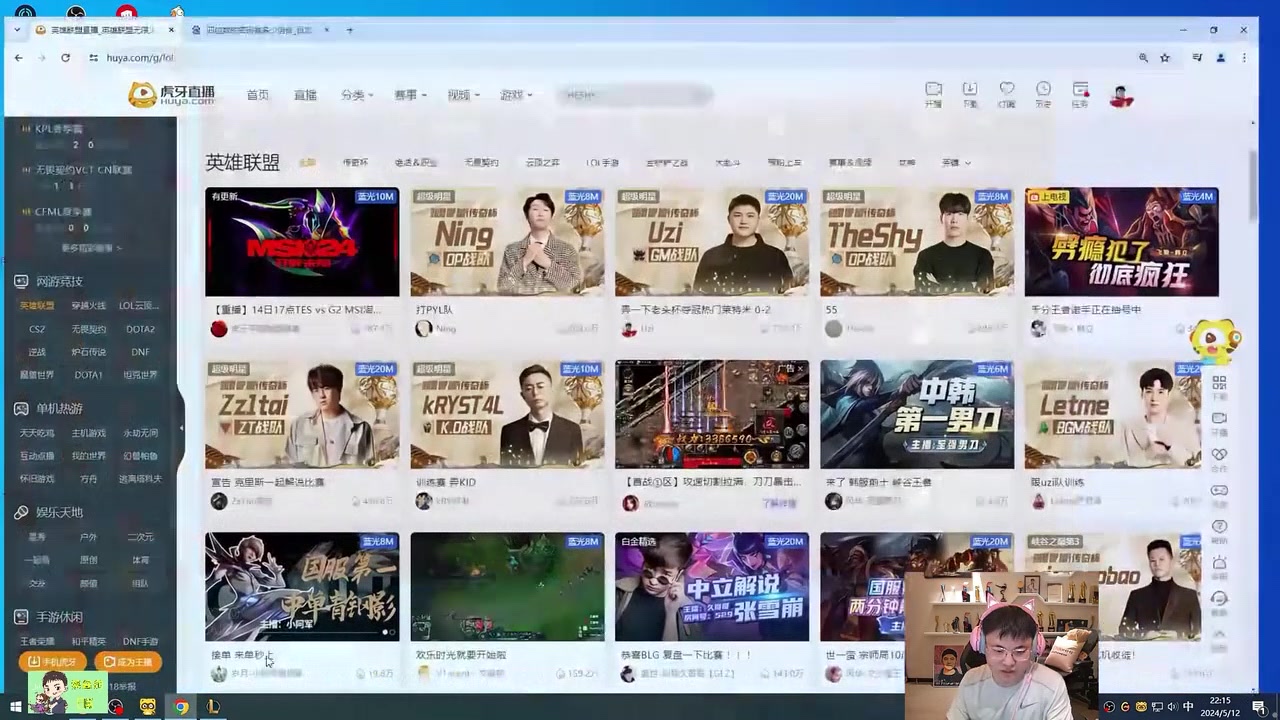Viewport: 1280px width, 720px height.
Task: Open the Chrome profile icon
Action: [1220, 58]
